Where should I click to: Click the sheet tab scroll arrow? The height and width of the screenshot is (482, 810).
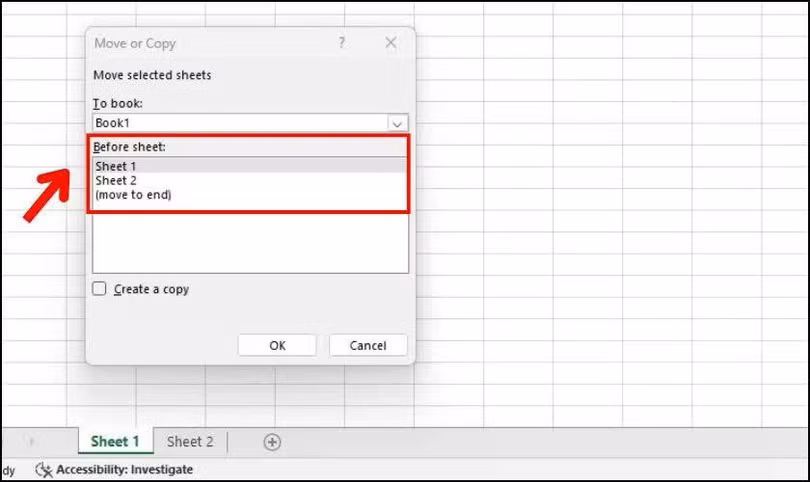32,442
